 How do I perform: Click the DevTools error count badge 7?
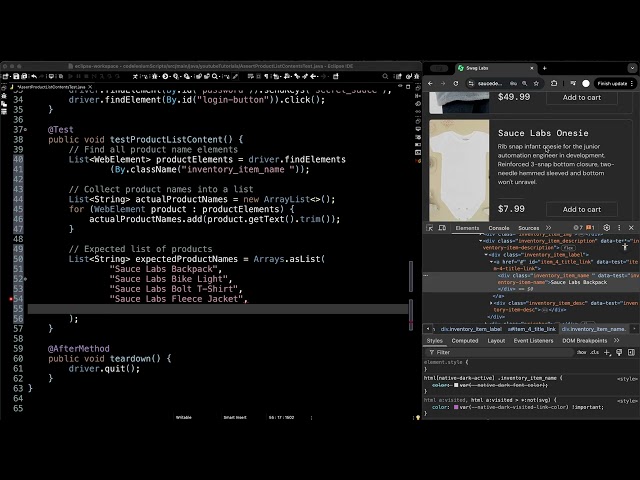click(578, 228)
